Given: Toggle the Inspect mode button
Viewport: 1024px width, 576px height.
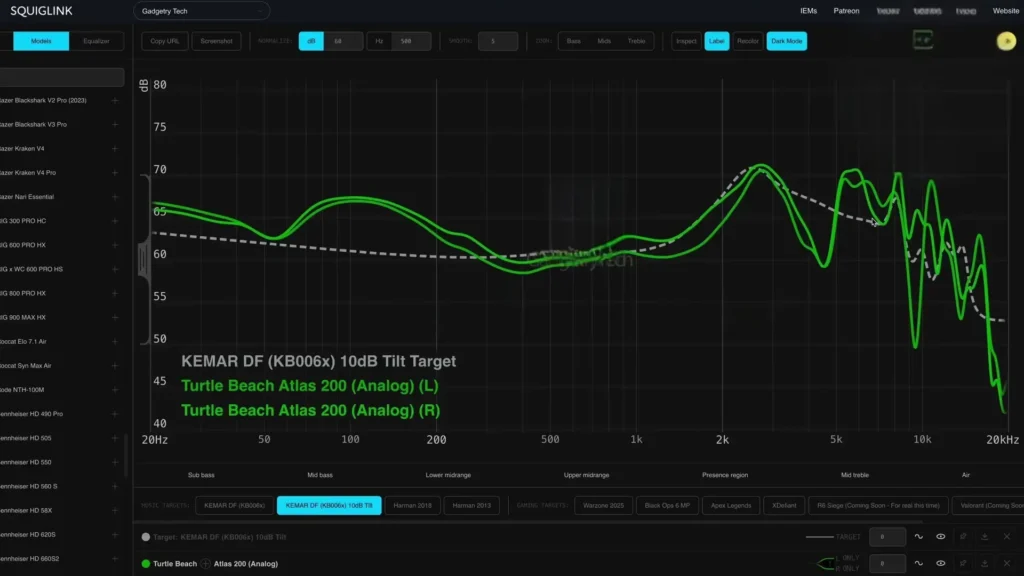Looking at the screenshot, I should click(686, 41).
